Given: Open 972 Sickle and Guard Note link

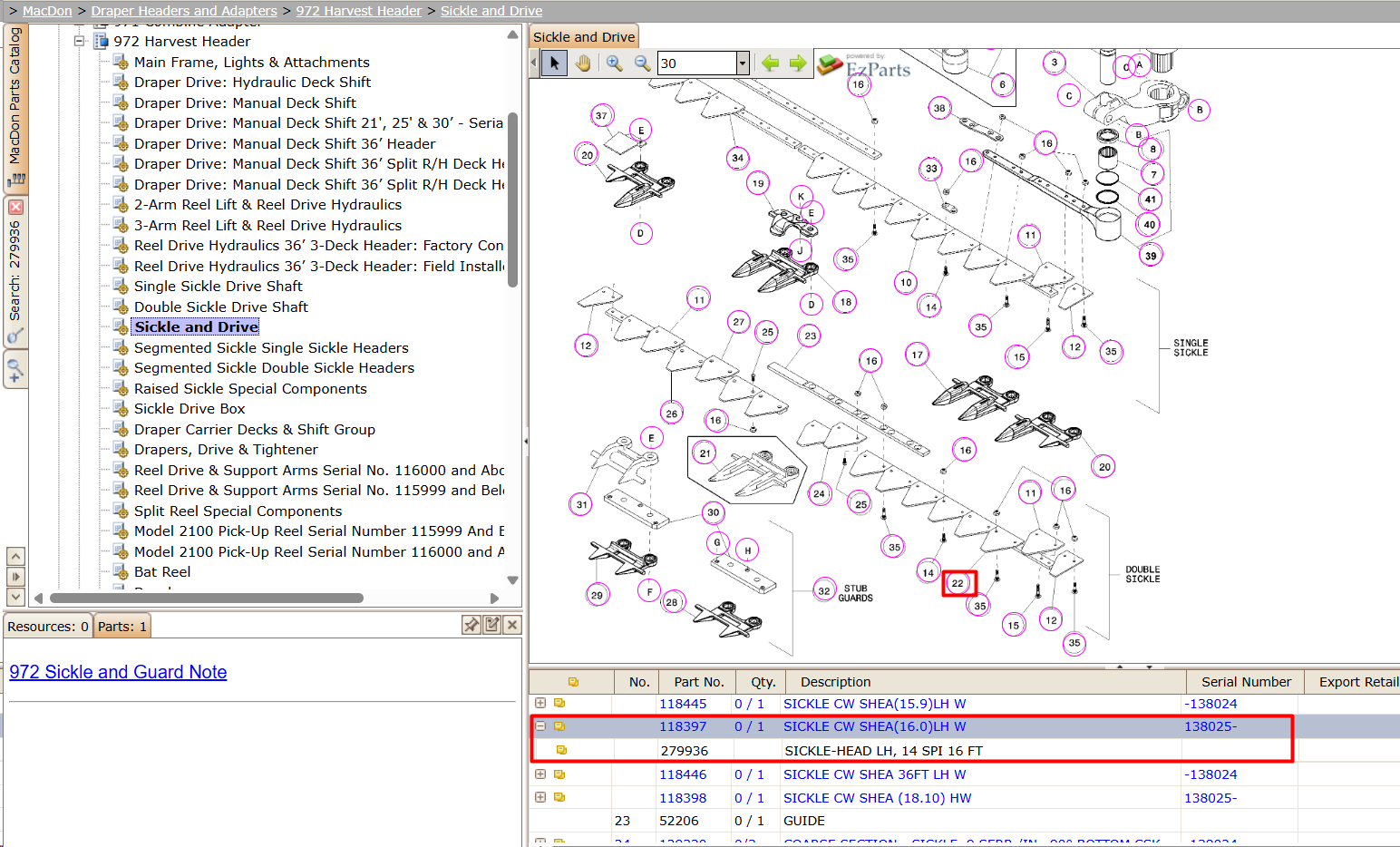Looking at the screenshot, I should coord(118,672).
